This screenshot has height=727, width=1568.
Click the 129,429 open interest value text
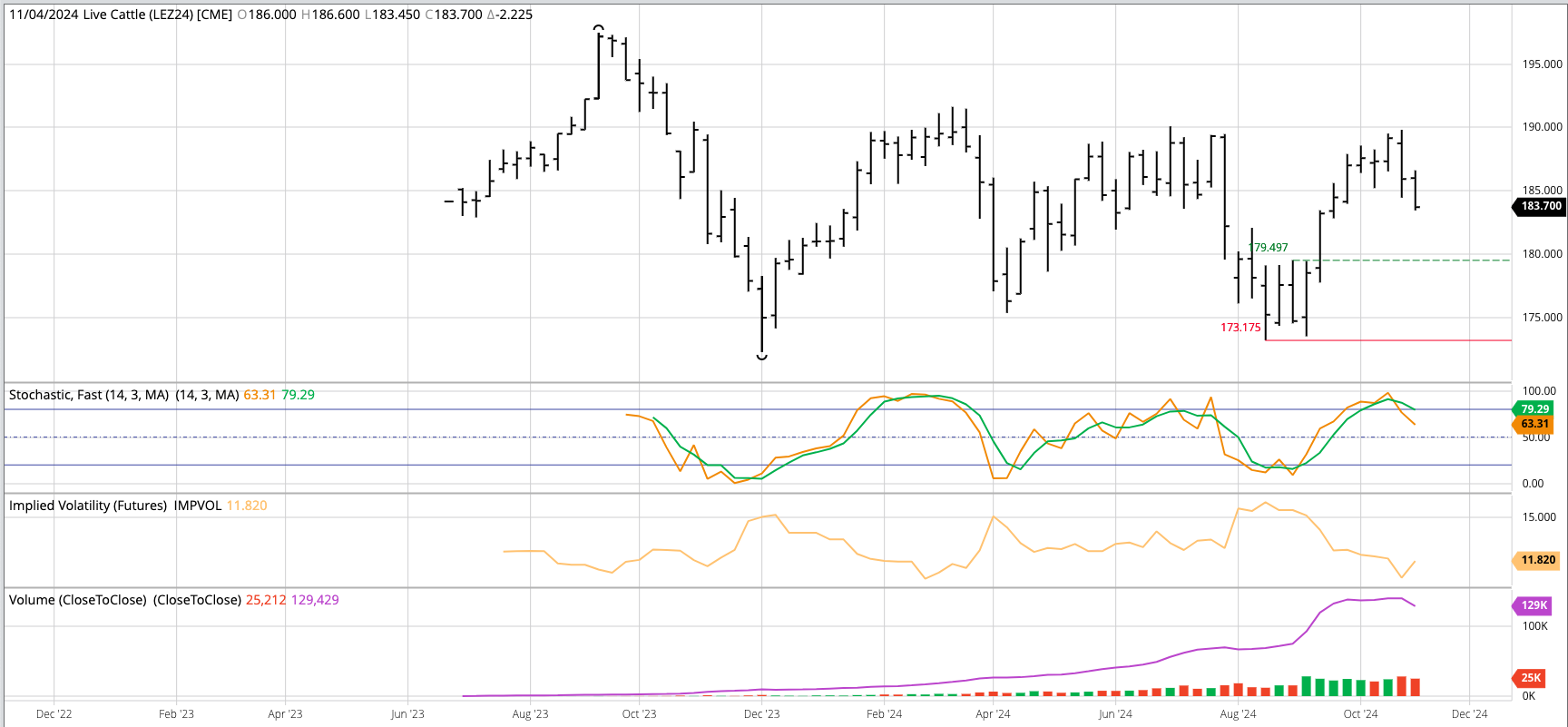point(315,600)
